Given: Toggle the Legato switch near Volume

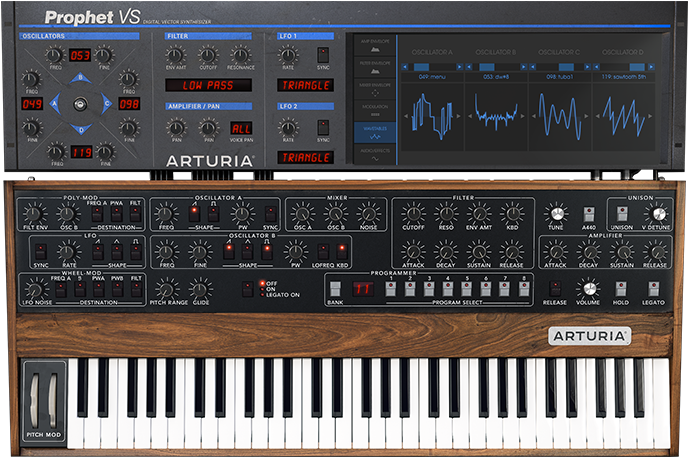Looking at the screenshot, I should coord(653,289).
